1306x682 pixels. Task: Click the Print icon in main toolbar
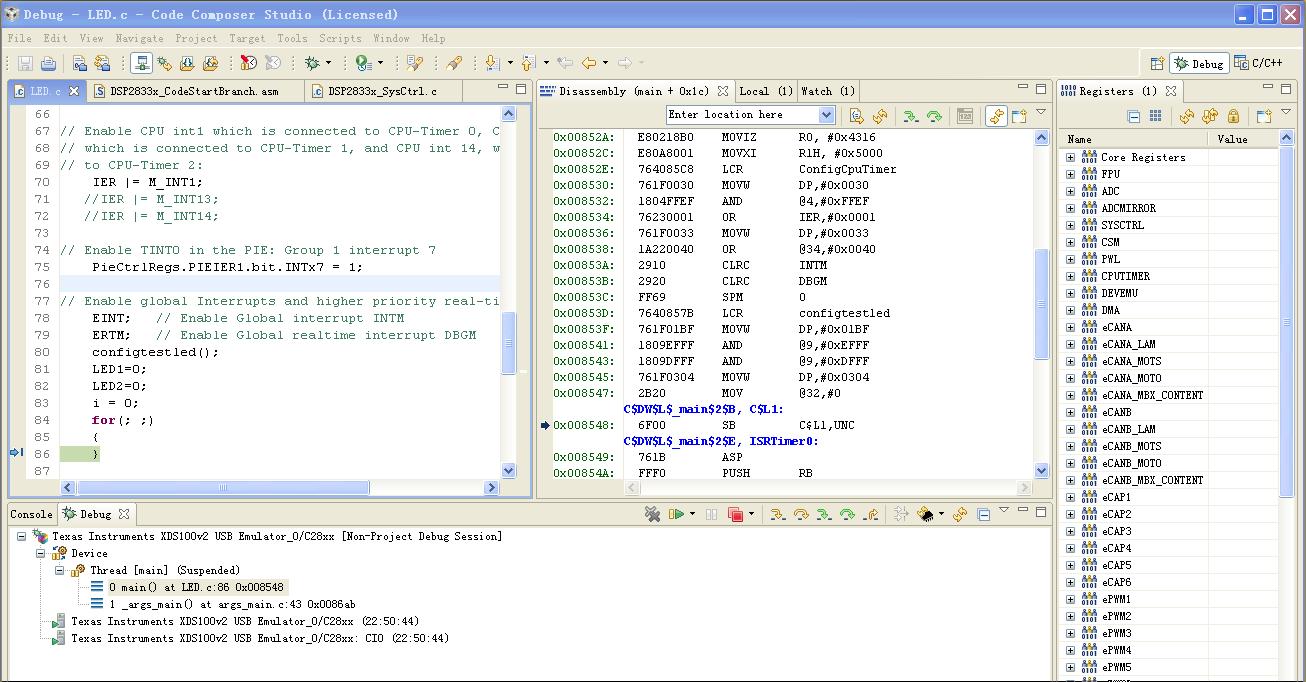point(48,63)
